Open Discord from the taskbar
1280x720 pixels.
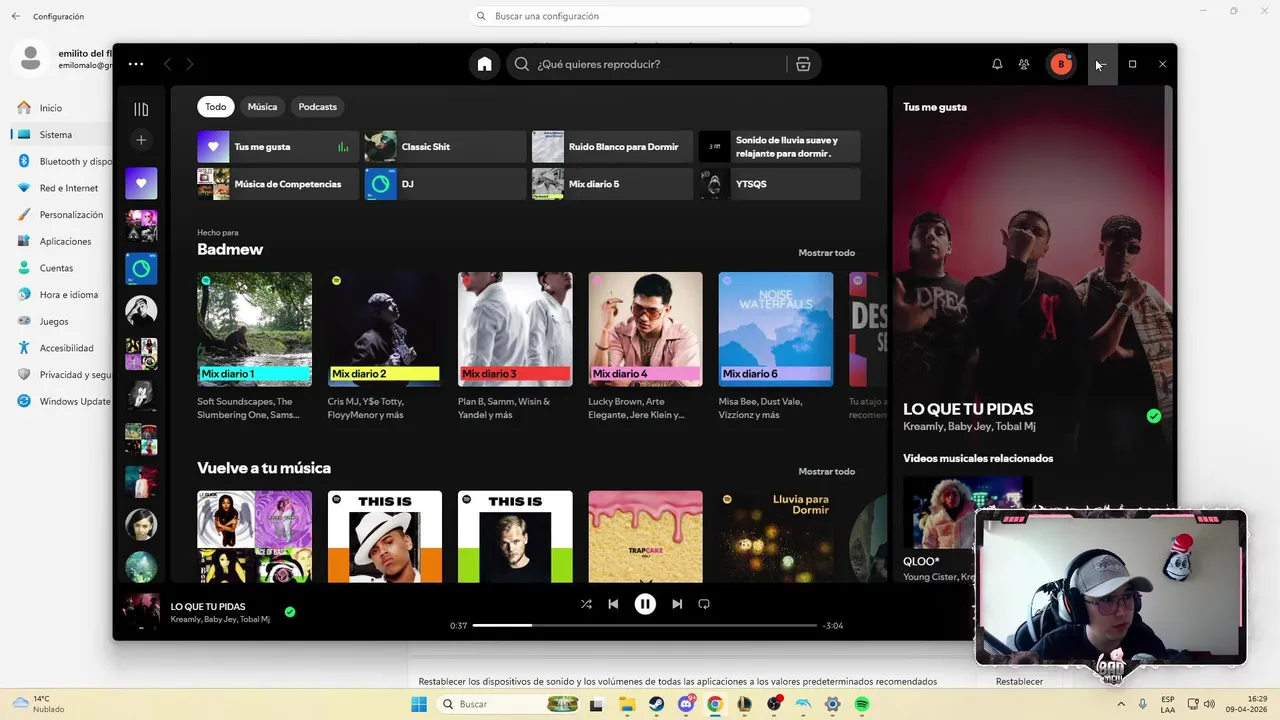coord(686,704)
